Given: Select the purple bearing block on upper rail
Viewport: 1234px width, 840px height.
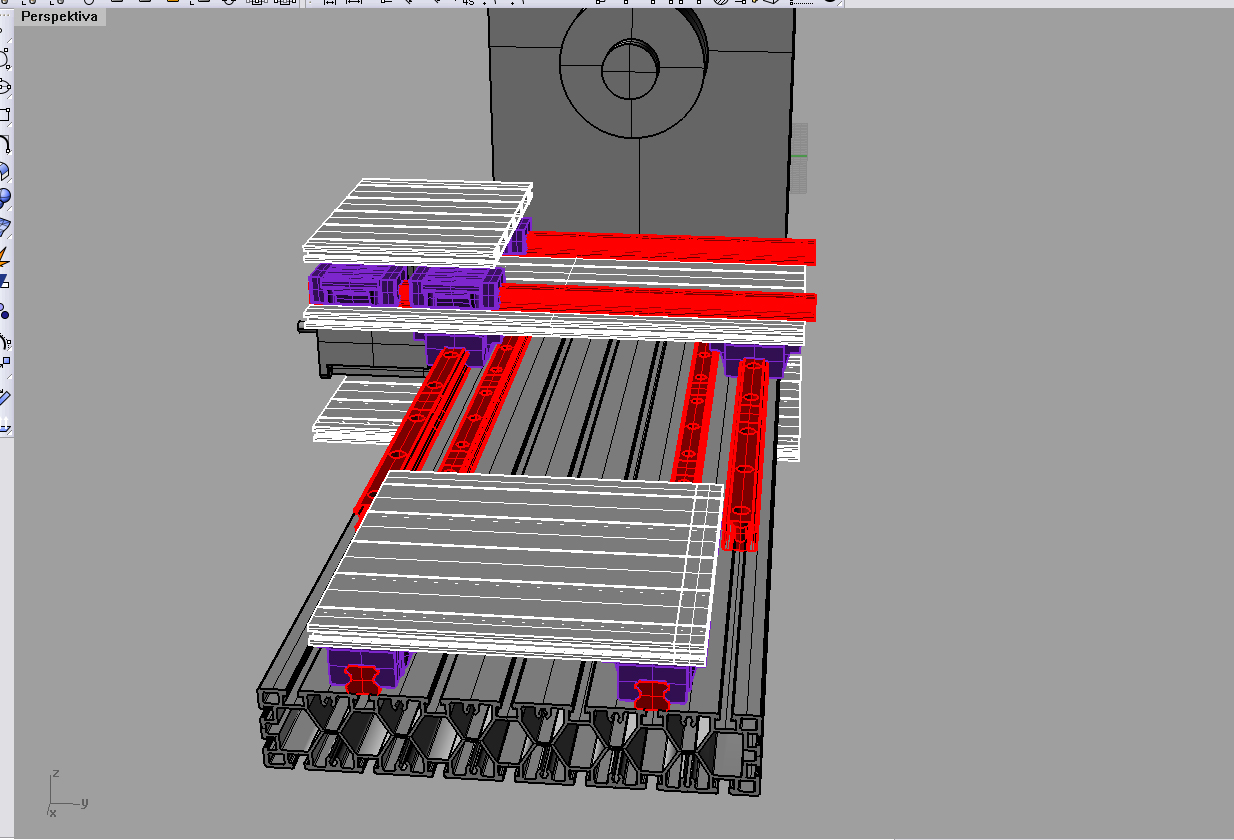Looking at the screenshot, I should 352,284.
